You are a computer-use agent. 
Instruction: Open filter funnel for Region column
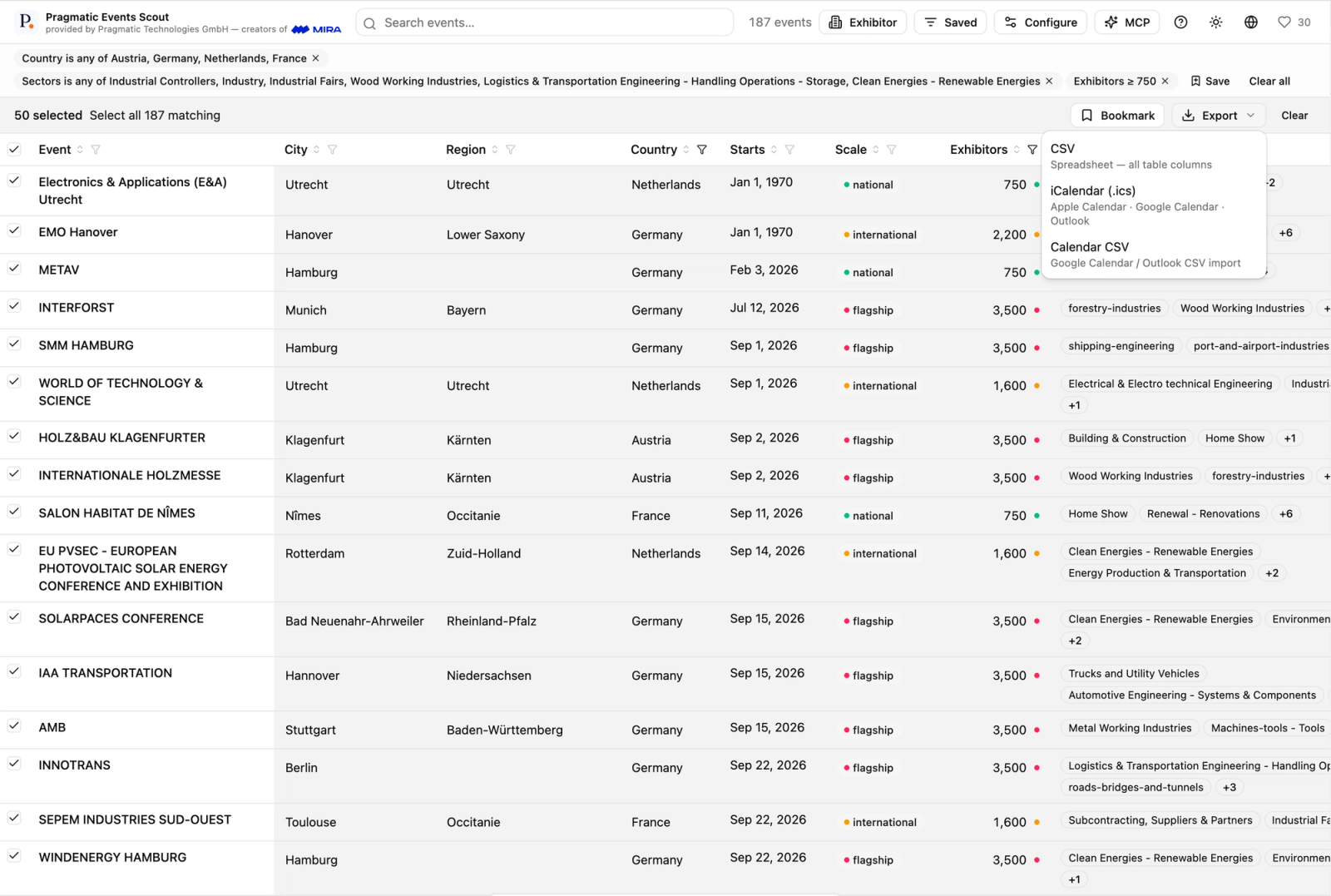point(510,150)
